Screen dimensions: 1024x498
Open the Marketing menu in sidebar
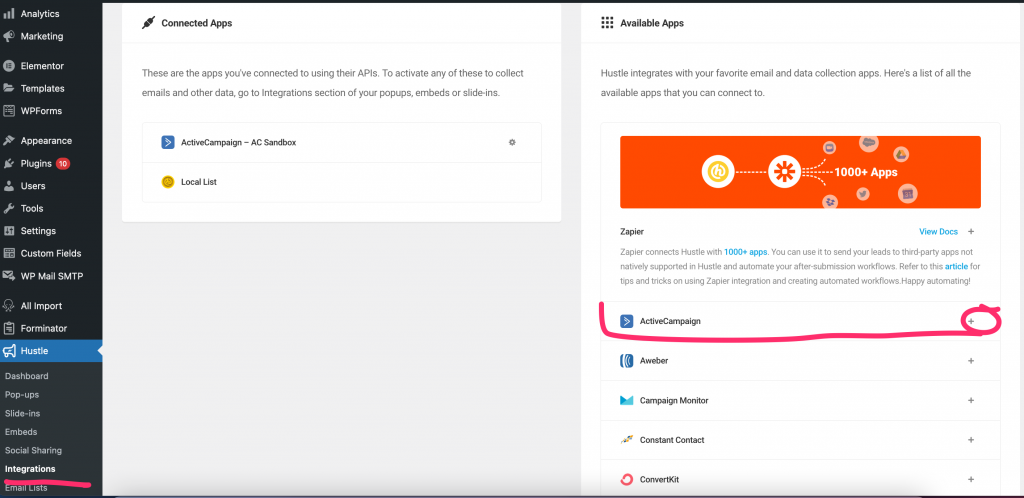[x=42, y=37]
